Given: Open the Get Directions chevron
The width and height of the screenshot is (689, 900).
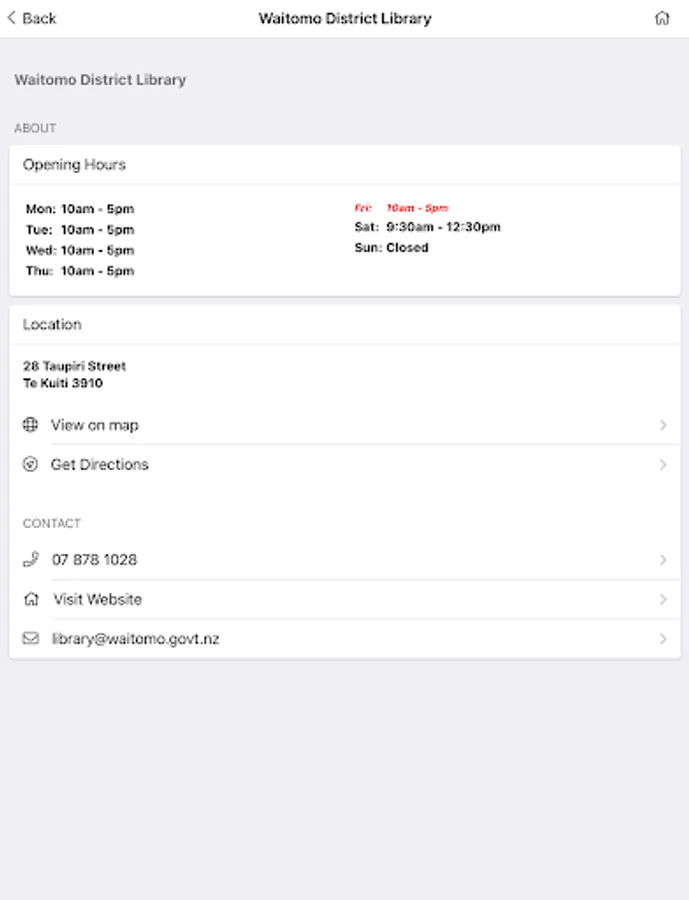Looking at the screenshot, I should click(663, 464).
